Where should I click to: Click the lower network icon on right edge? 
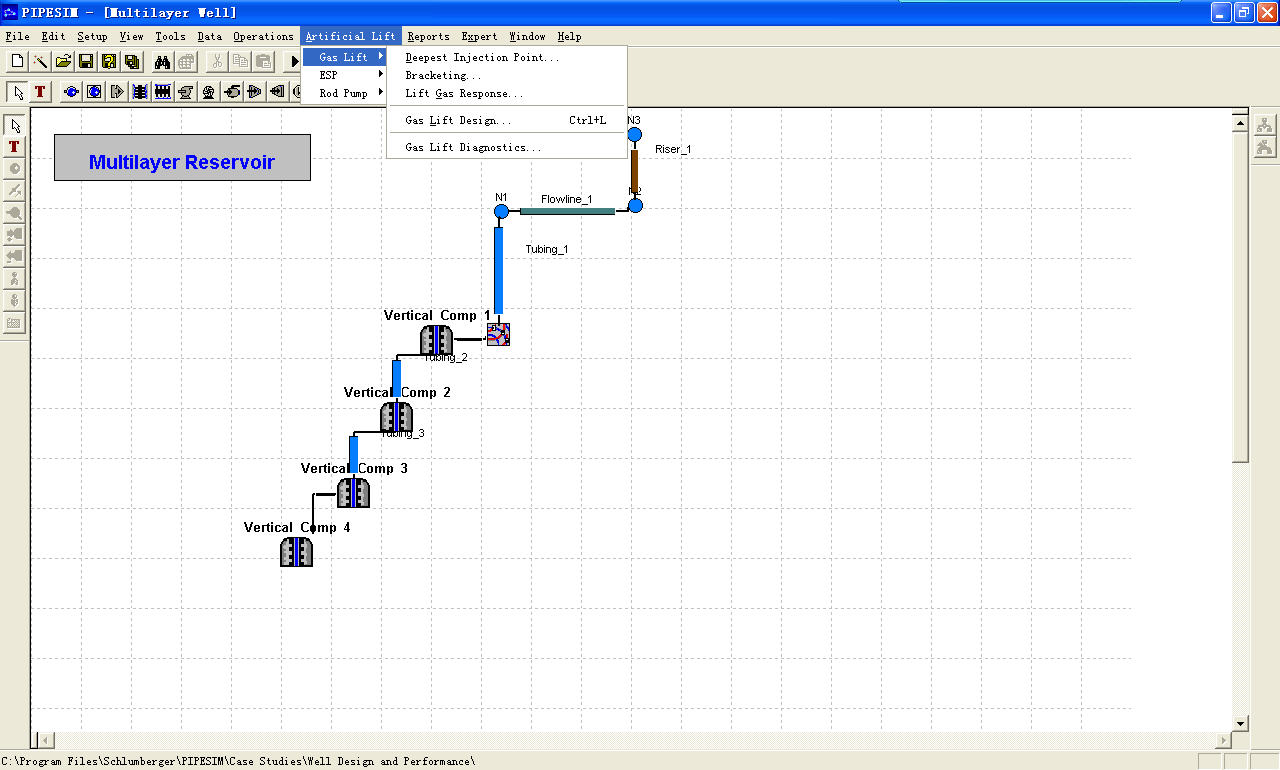pyautogui.click(x=1265, y=148)
